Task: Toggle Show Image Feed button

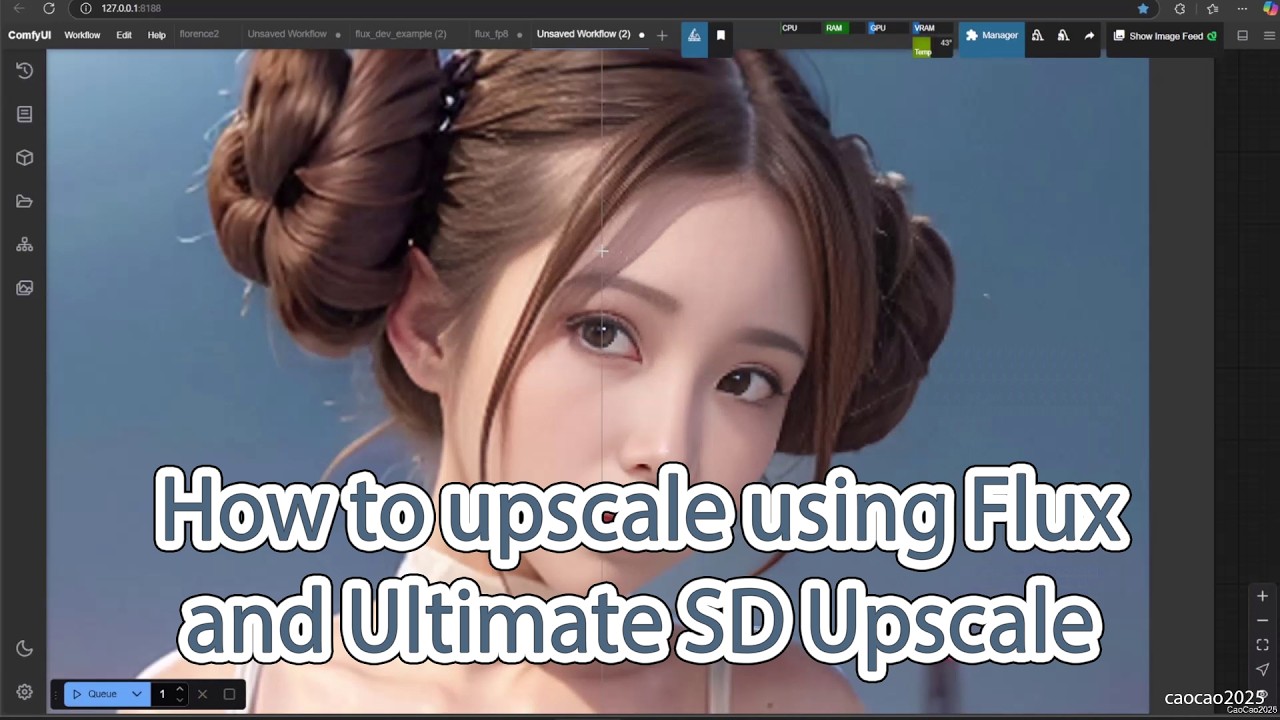Action: 1165,36
